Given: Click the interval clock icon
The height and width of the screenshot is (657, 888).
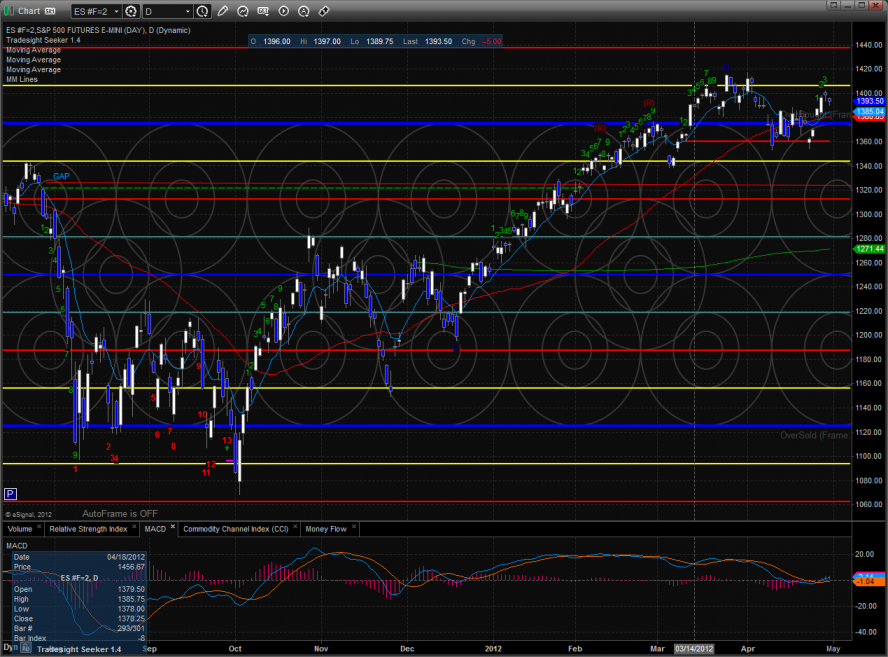Looking at the screenshot, I should click(203, 12).
